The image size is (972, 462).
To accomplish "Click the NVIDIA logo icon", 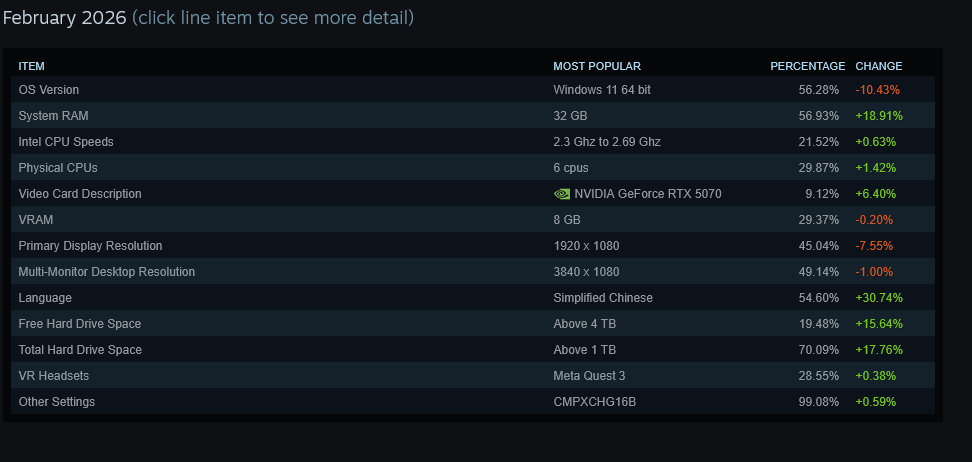I will 561,194.
